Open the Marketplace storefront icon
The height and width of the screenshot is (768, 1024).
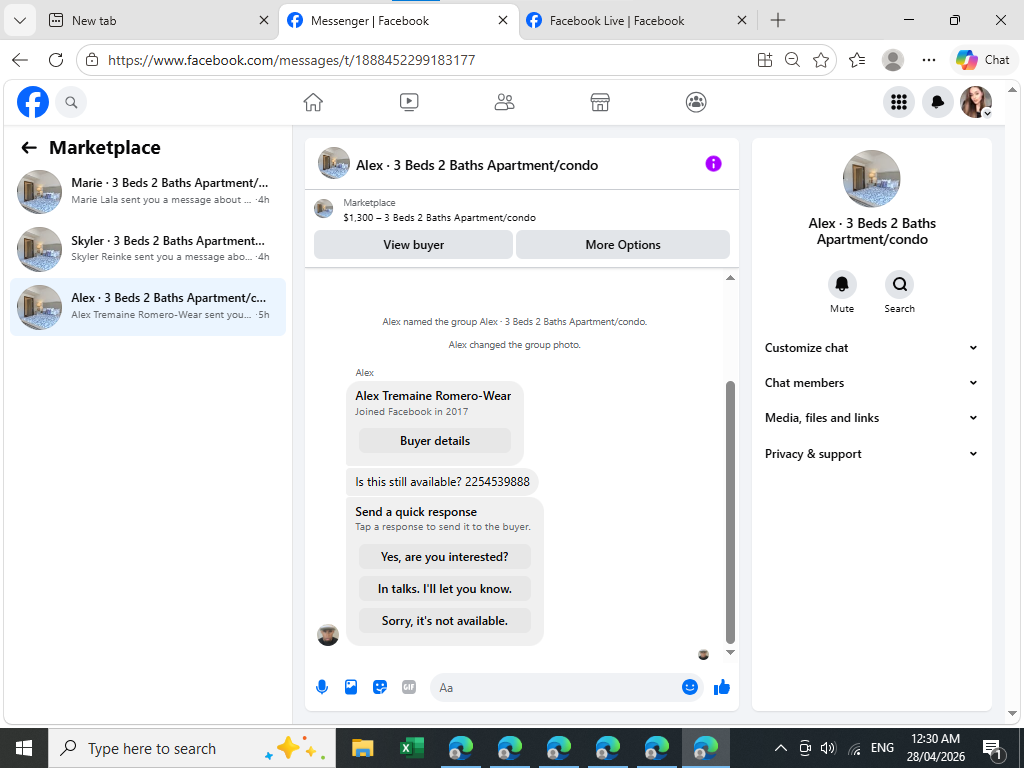pos(600,102)
